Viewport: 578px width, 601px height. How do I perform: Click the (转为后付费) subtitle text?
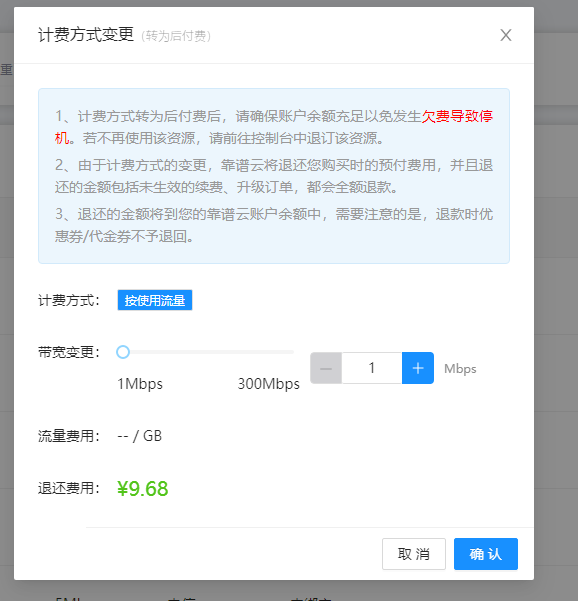[x=176, y=36]
